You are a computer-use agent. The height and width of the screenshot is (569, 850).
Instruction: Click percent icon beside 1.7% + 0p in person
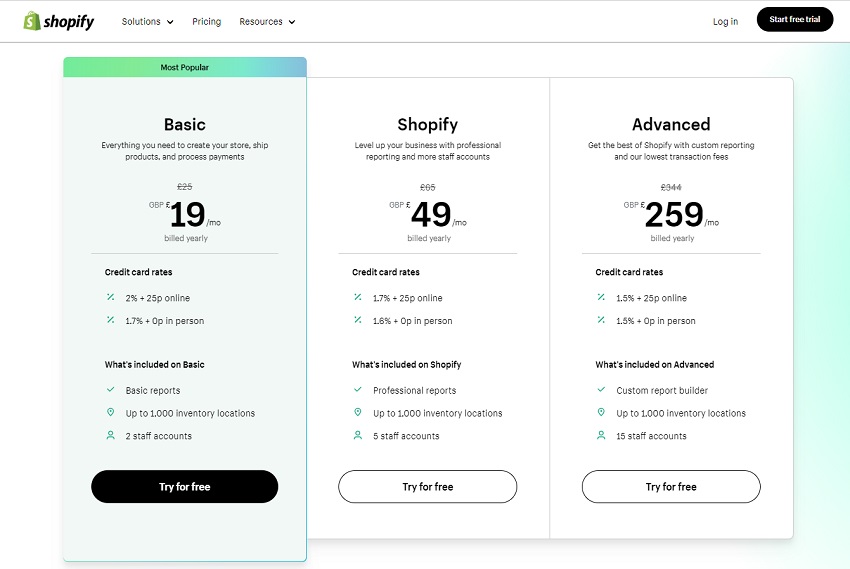tap(111, 320)
